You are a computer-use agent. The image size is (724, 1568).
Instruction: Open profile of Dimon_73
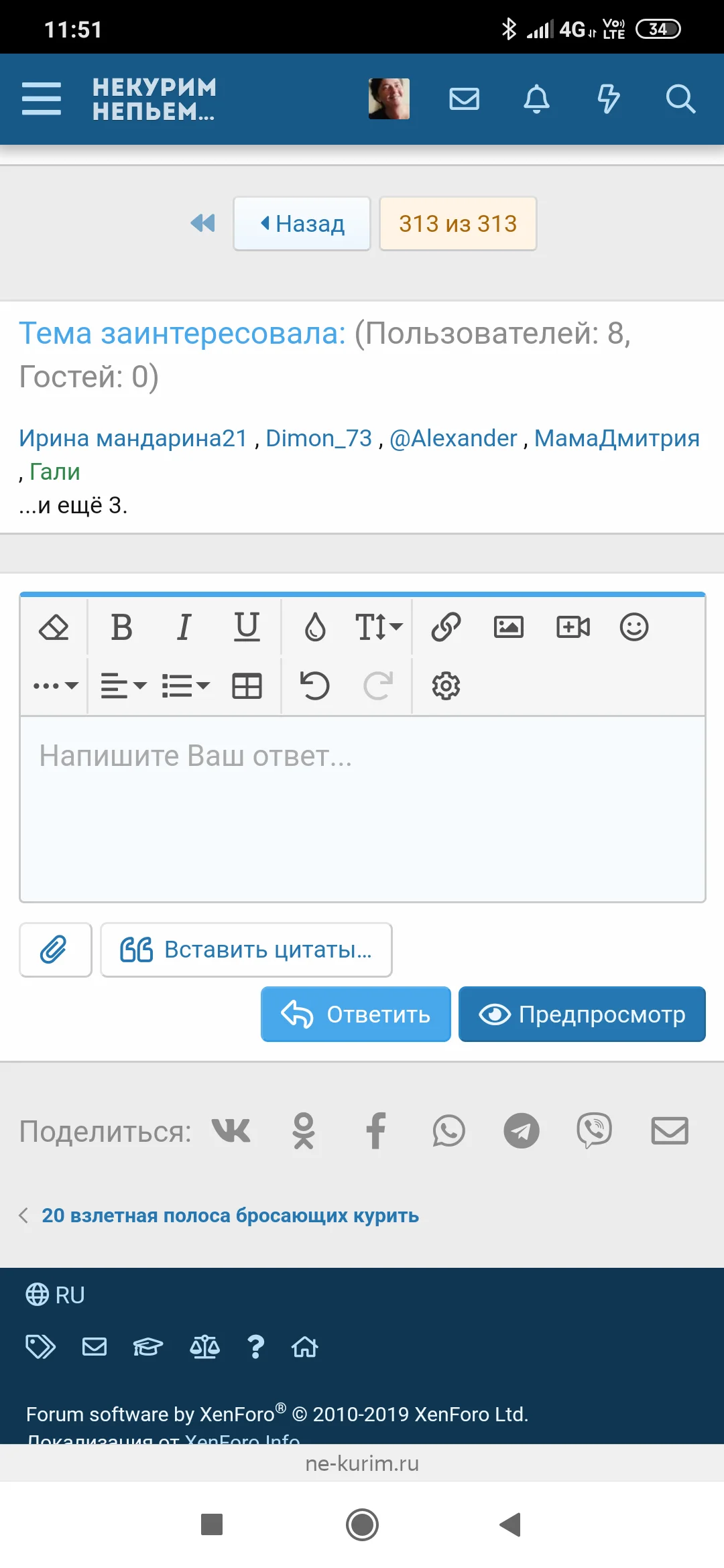[x=319, y=438]
